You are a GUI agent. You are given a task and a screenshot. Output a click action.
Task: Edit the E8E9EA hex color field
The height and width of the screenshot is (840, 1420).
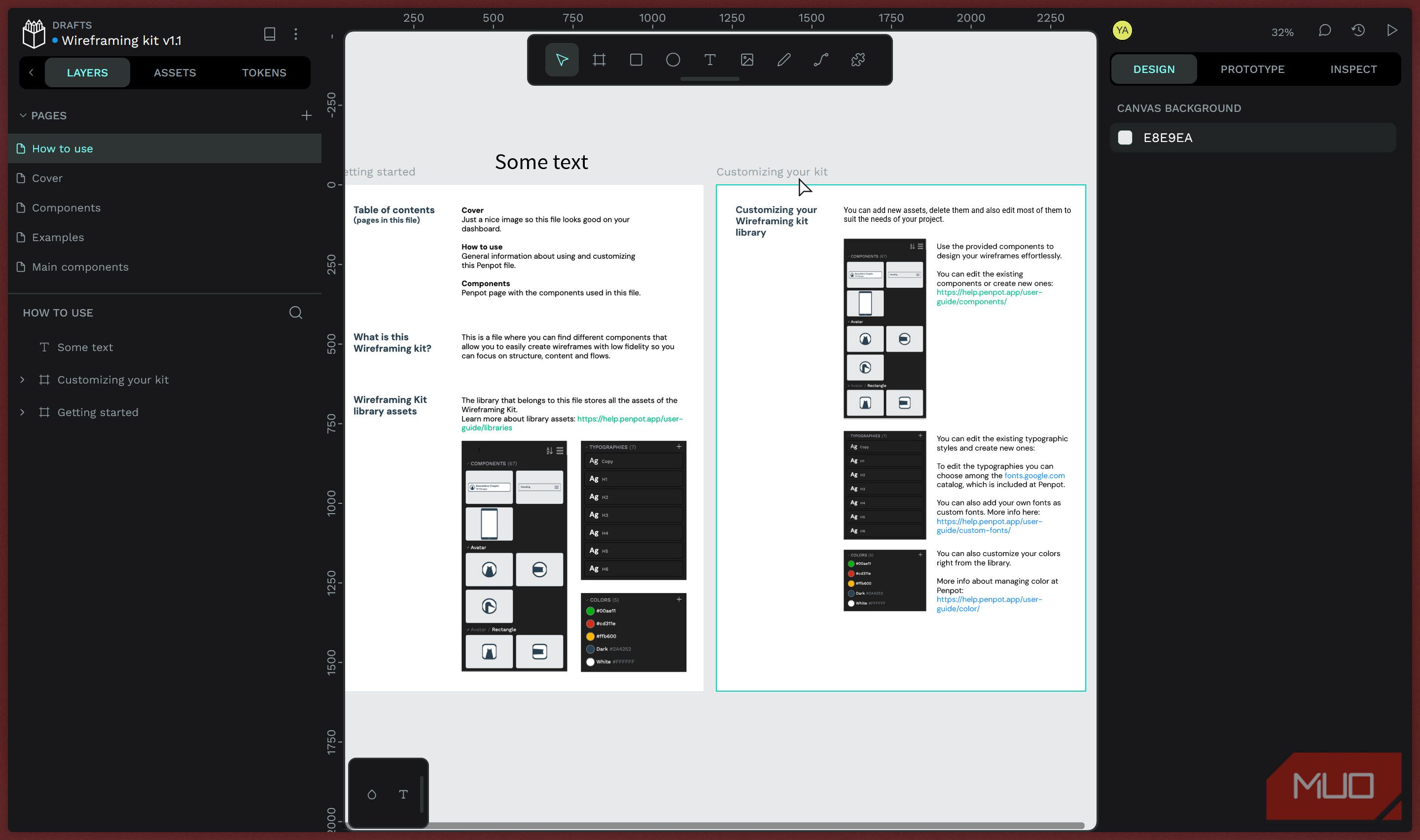click(1168, 138)
